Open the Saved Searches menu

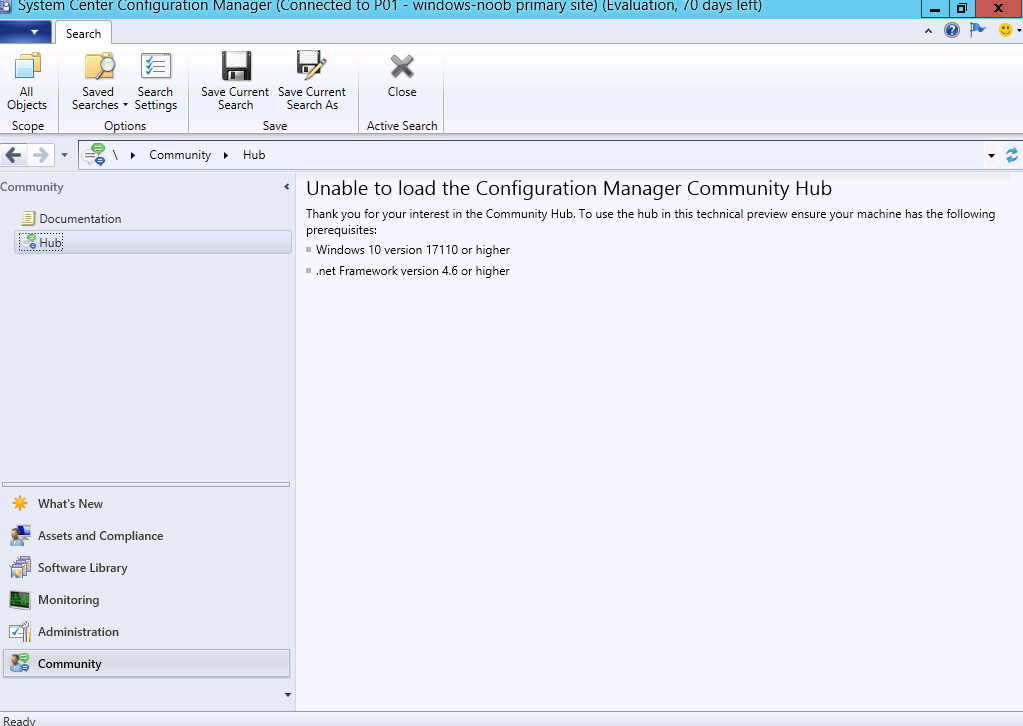(x=99, y=82)
